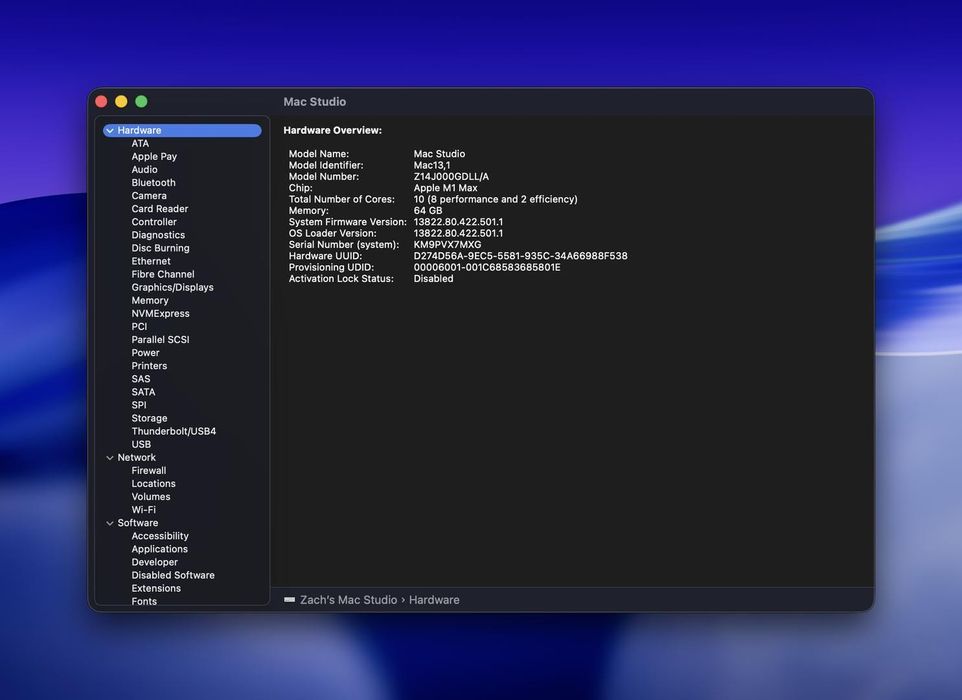Open the Disabled Software entry
Viewport: 962px width, 700px height.
[173, 575]
